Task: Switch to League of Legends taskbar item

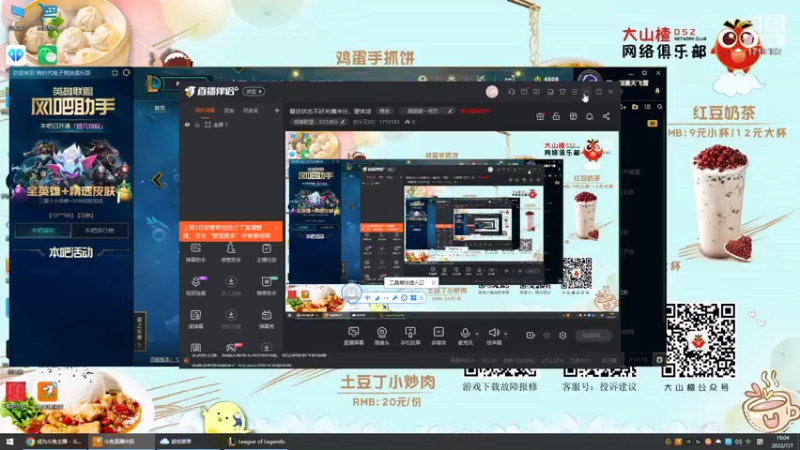Action: [x=257, y=442]
